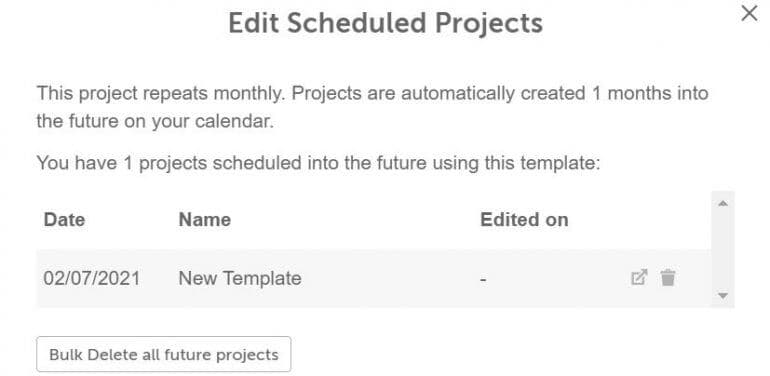Image resolution: width=770 pixels, height=376 pixels.
Task: Delete the New Template scheduled project with trash icon
Action: pos(668,278)
